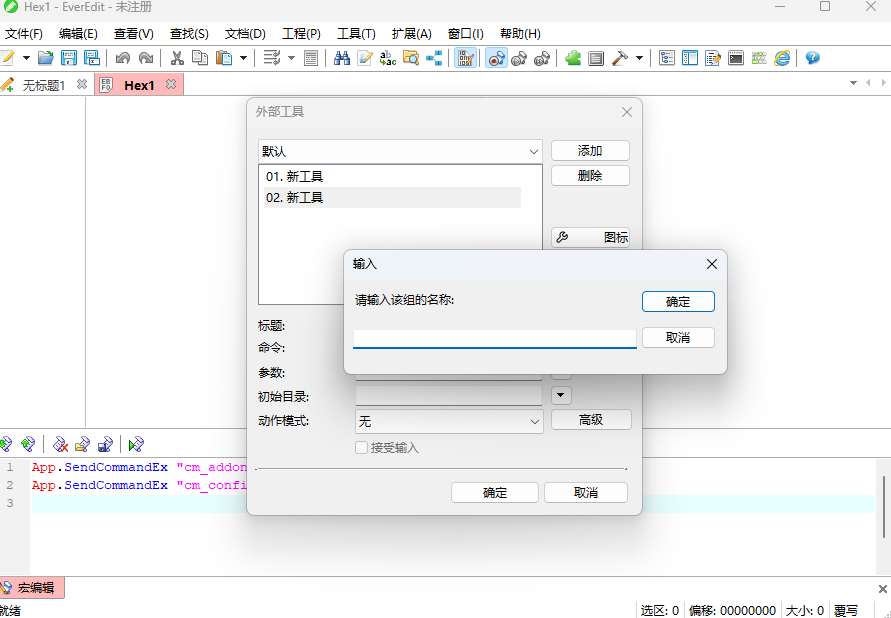Click the Open File folder icon
Viewport: 891px width, 618px height.
point(45,58)
